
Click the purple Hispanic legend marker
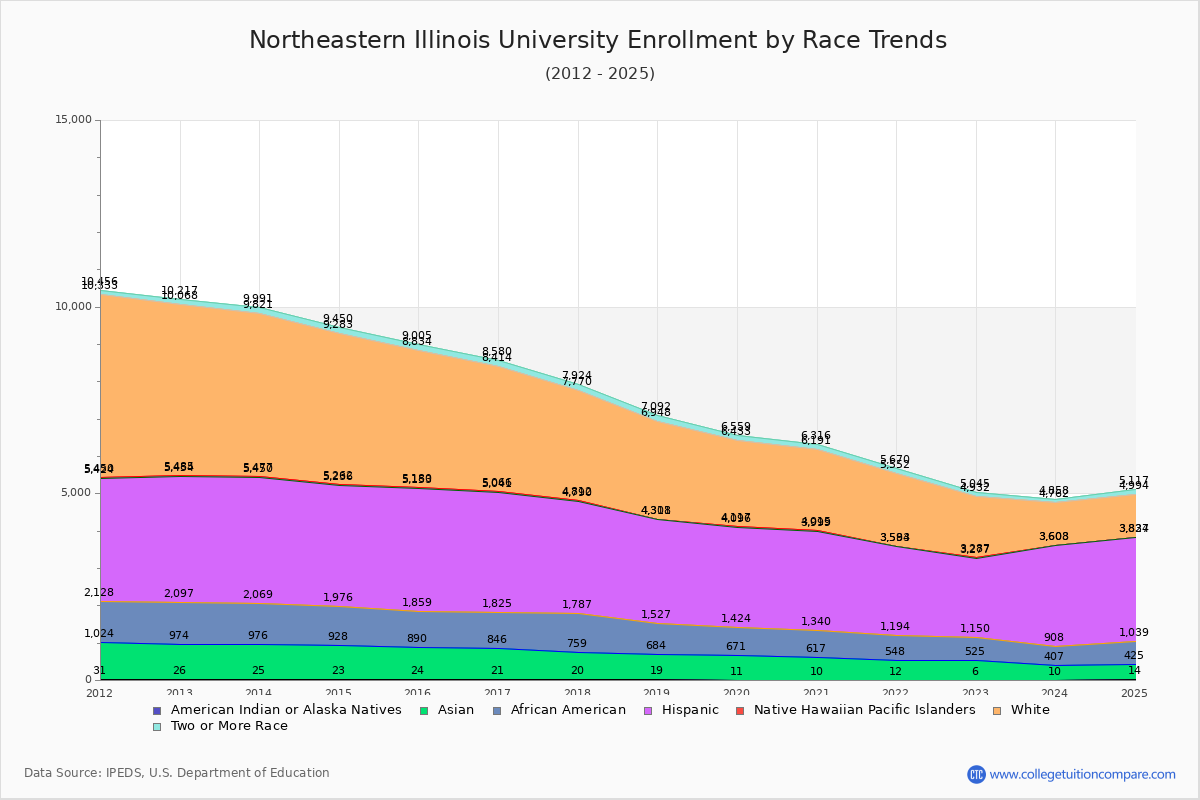click(647, 711)
